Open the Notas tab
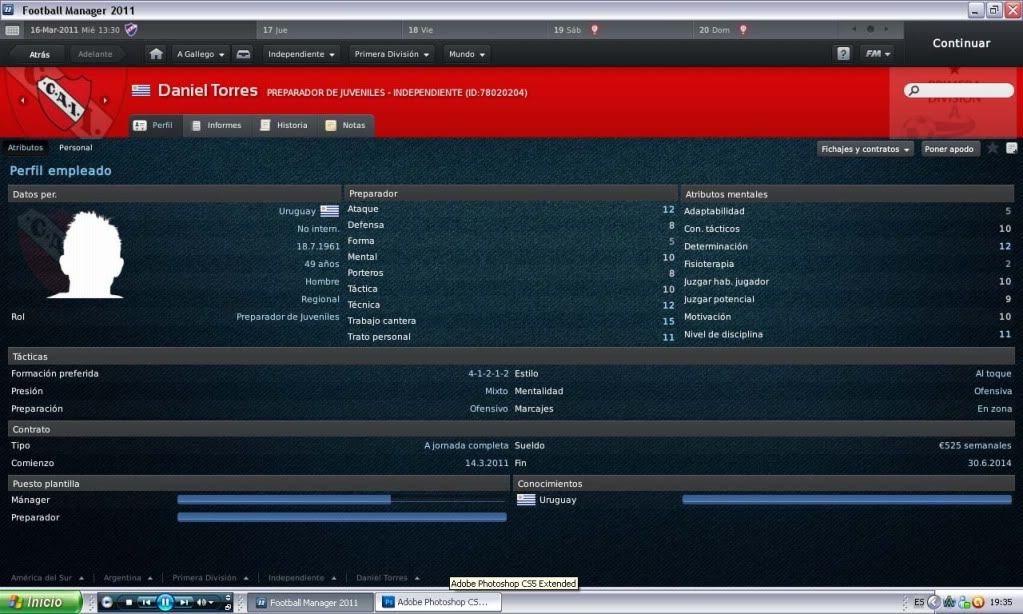Screen dimensions: 1023x614 346,125
